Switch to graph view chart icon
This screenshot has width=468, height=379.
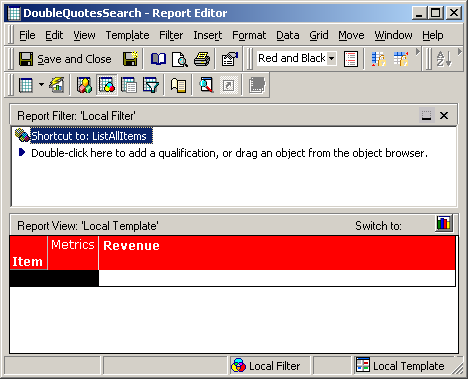(x=444, y=223)
